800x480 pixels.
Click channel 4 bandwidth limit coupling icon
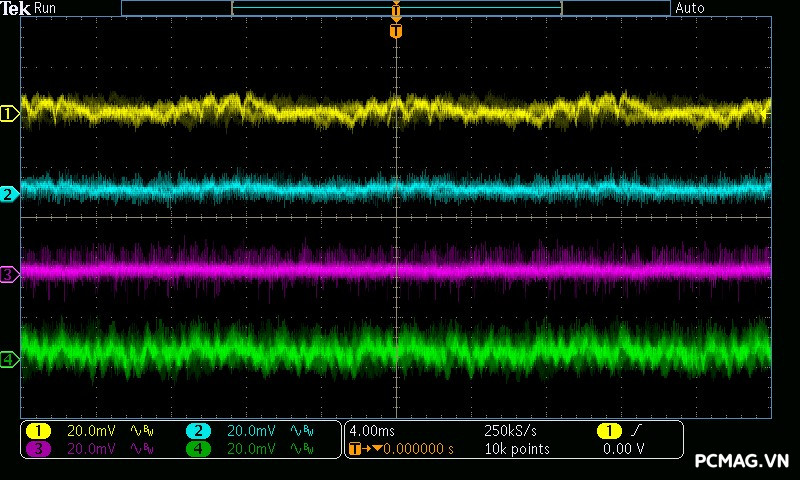point(301,449)
